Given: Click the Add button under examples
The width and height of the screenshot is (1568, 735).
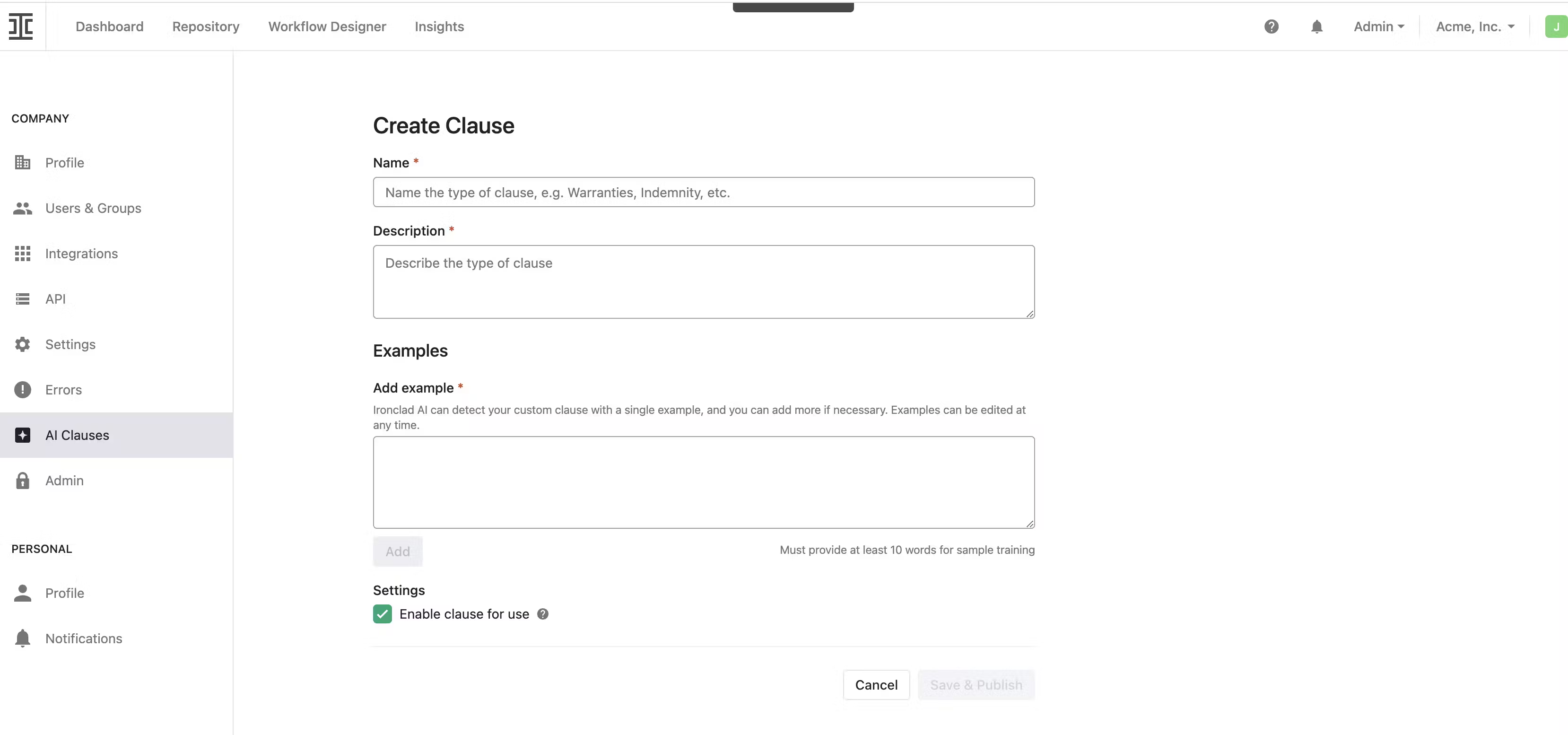Looking at the screenshot, I should tap(397, 551).
